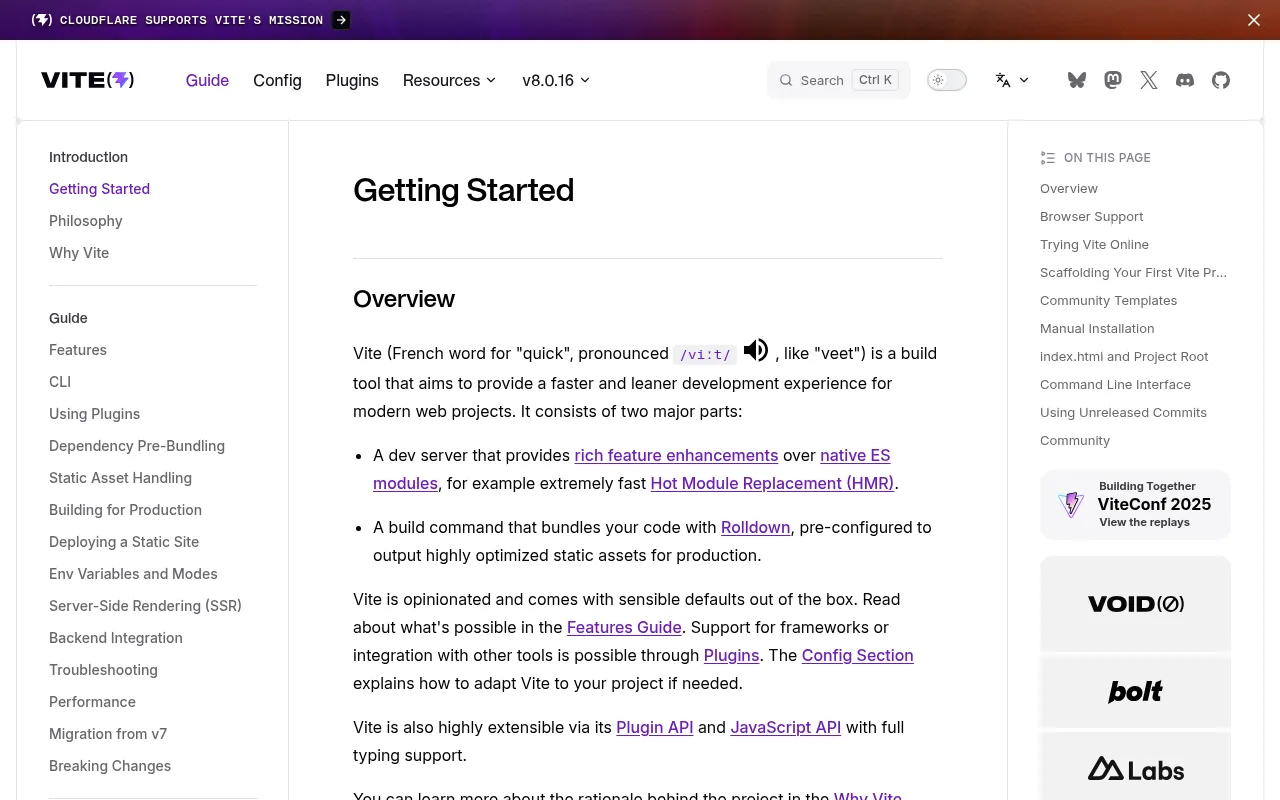Open Dependency Pre-Bundling in the sidebar

click(x=137, y=446)
